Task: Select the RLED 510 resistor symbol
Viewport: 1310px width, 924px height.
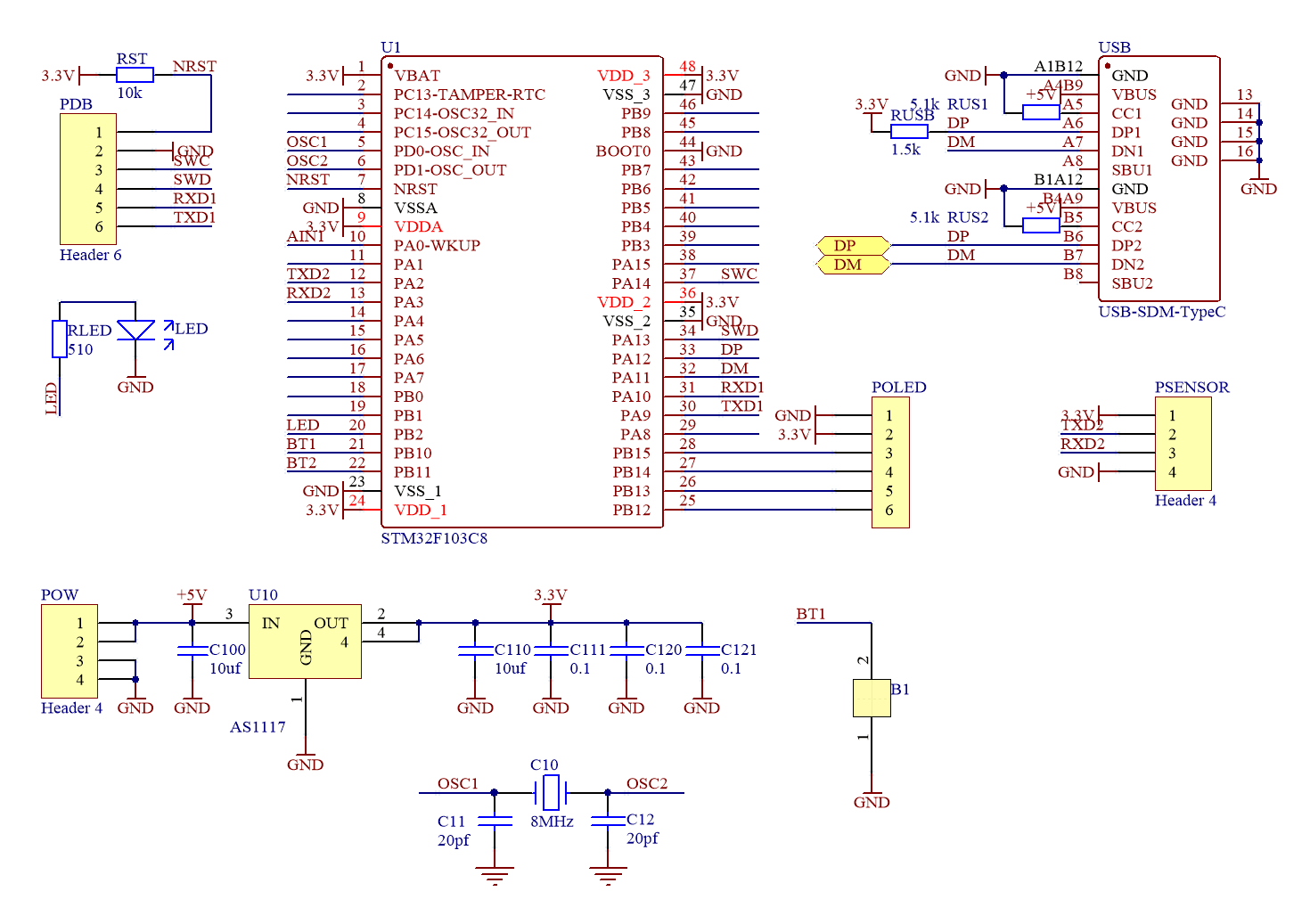Action: click(x=60, y=339)
